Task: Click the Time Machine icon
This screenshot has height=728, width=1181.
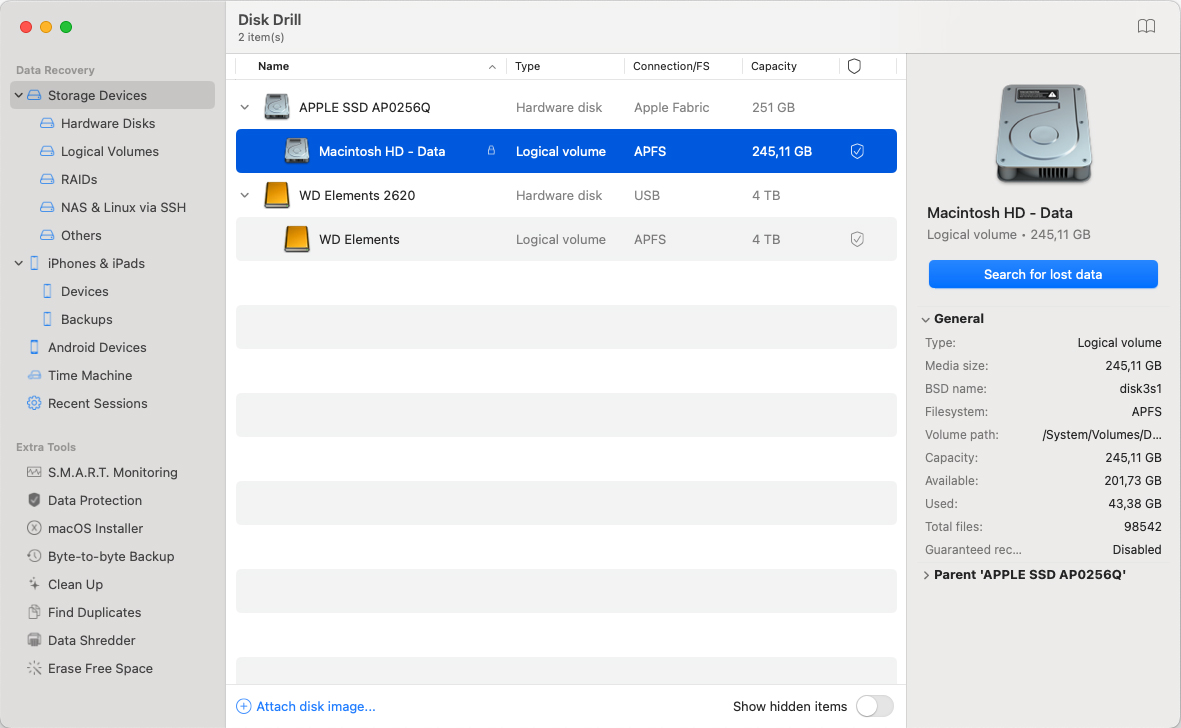Action: 34,375
